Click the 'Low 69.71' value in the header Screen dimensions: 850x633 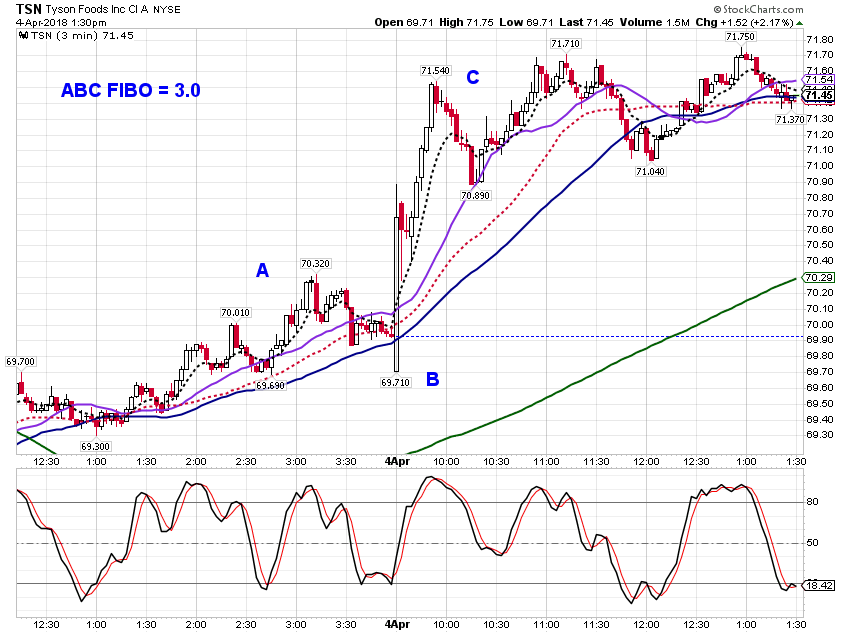pos(526,23)
